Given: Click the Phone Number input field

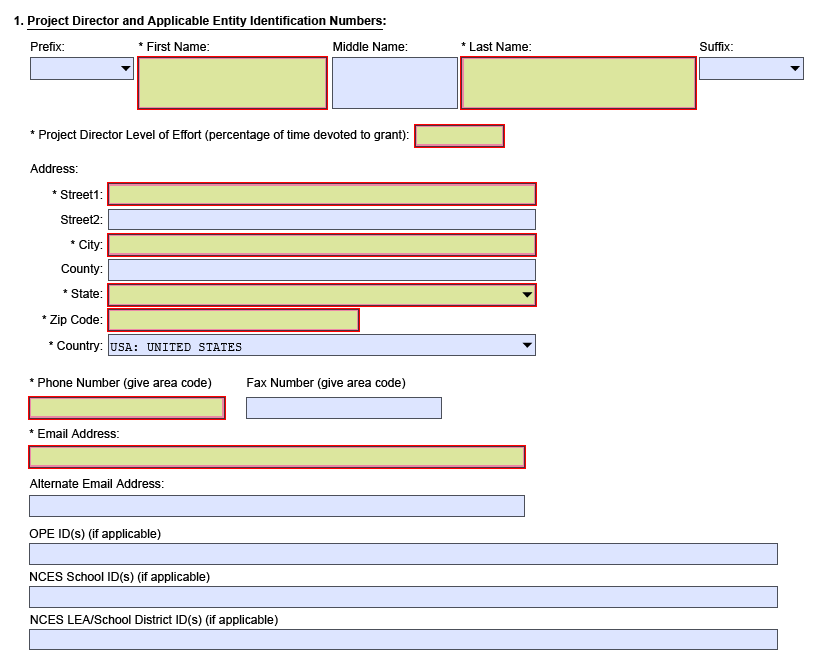Looking at the screenshot, I should pos(127,407).
